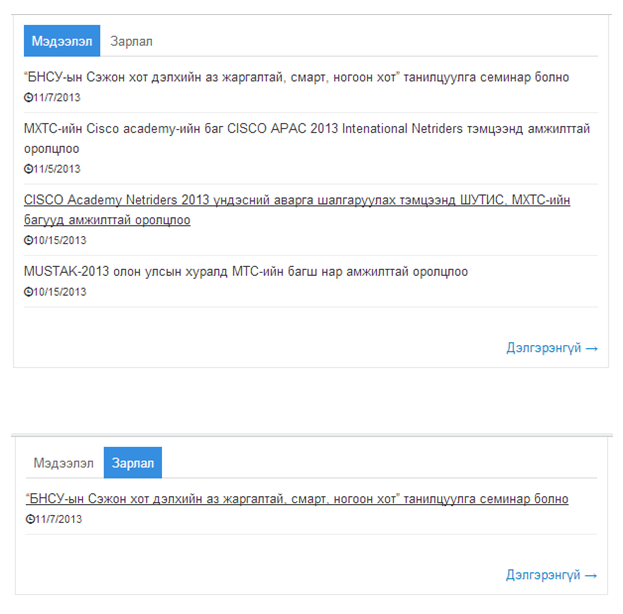
Task: Select the active Мэдээлэл tab in top panel
Action: coord(62,41)
